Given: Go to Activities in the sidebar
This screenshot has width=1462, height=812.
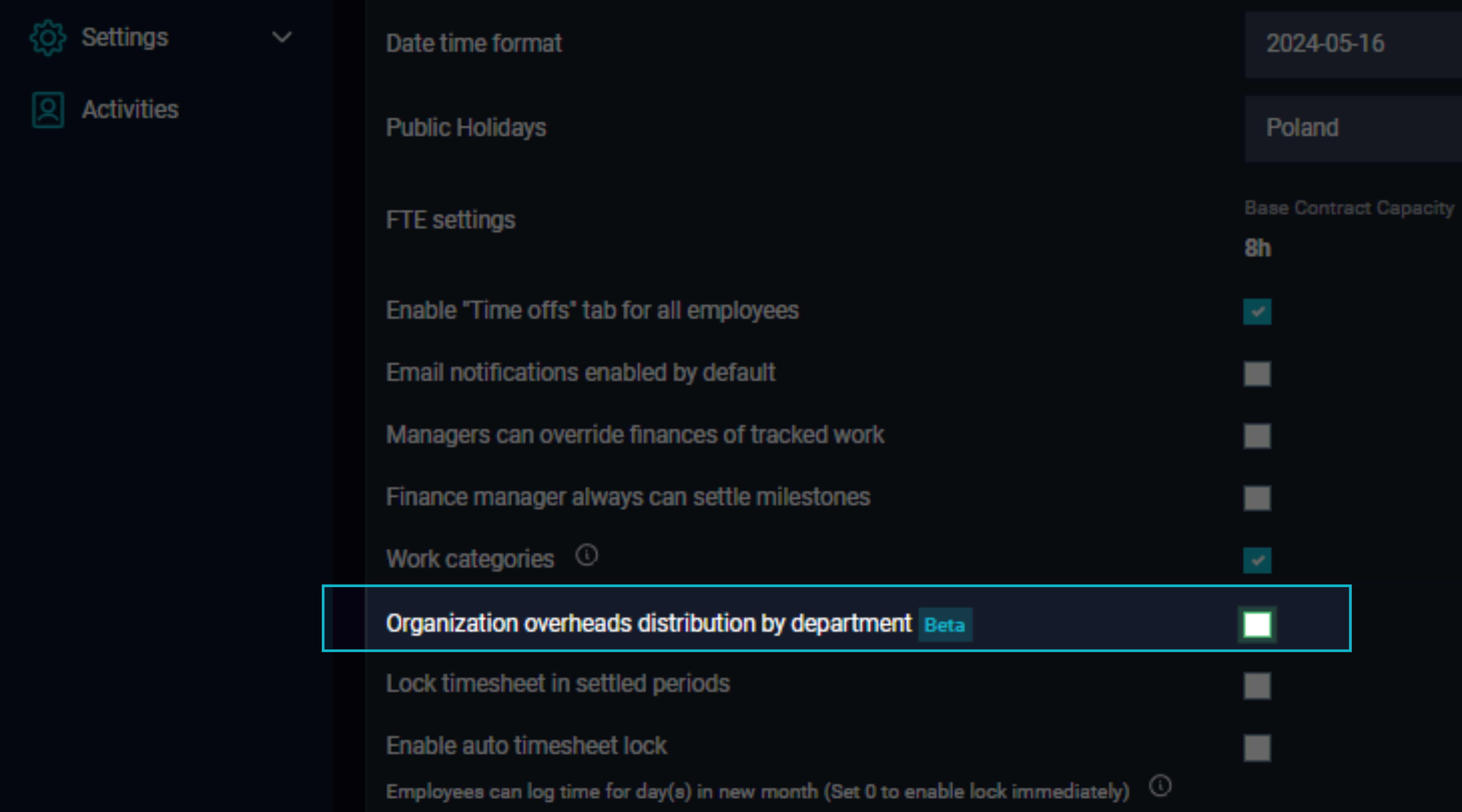Looking at the screenshot, I should 130,110.
